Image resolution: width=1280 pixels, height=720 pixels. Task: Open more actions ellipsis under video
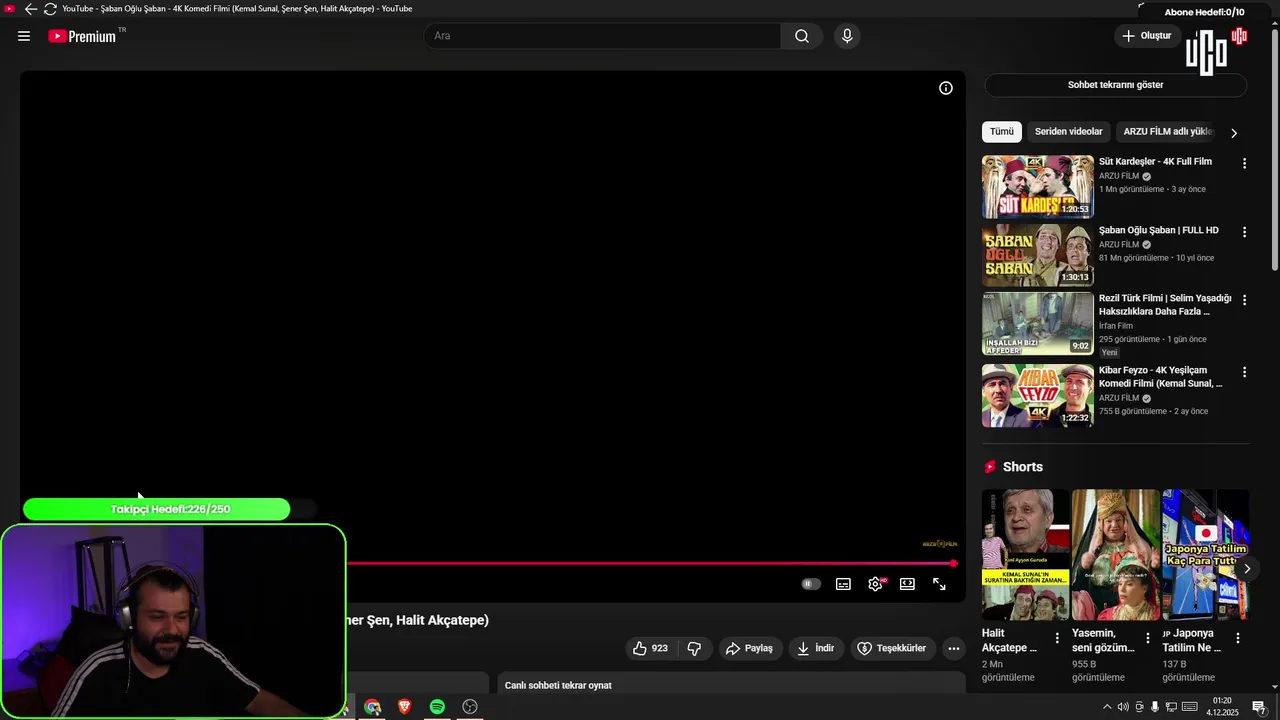tap(954, 648)
